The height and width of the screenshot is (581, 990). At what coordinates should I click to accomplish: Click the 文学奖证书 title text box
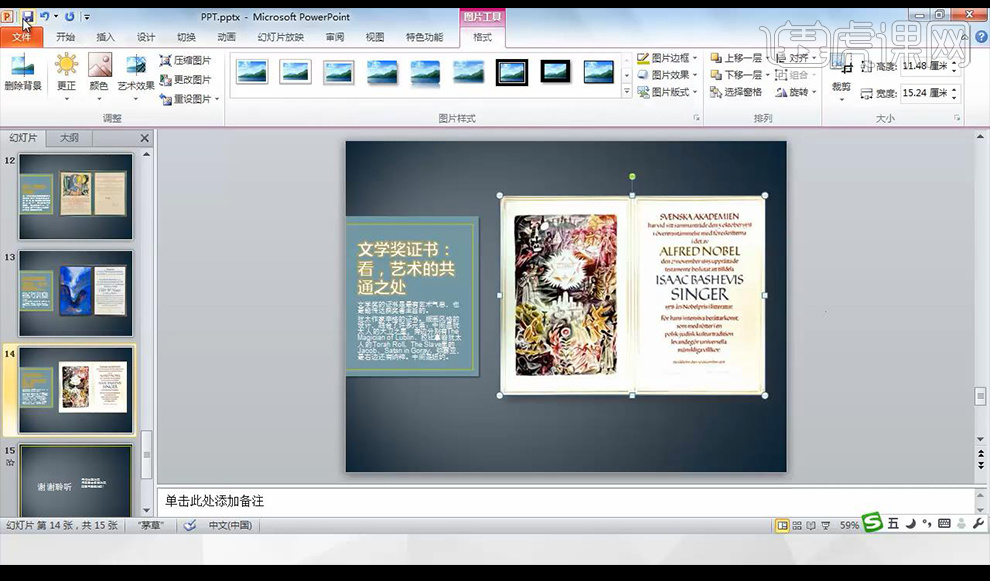(406, 268)
